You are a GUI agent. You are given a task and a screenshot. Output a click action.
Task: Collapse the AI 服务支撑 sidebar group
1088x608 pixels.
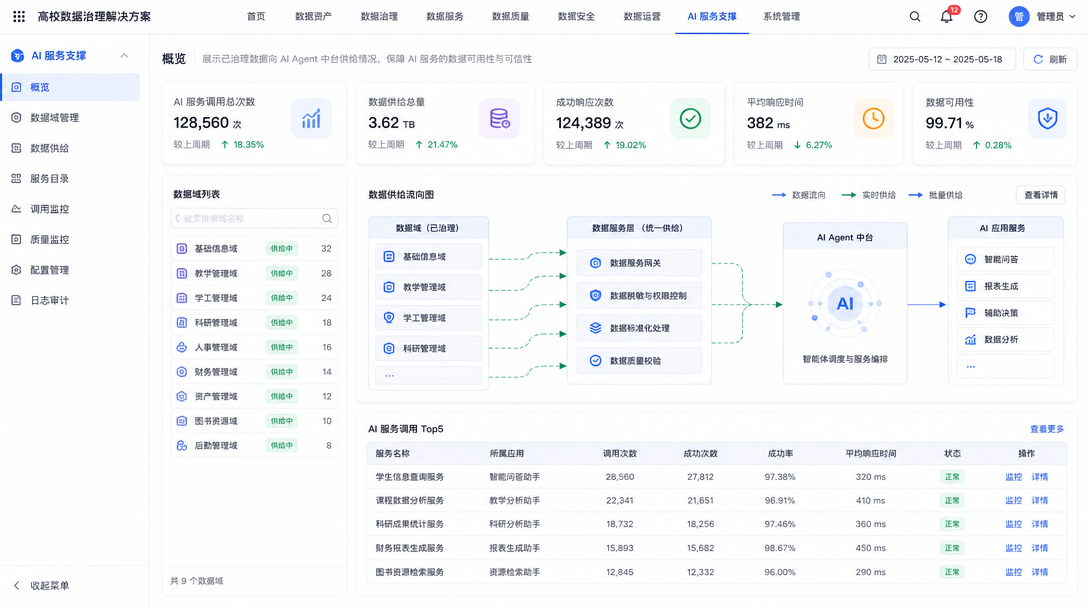[x=124, y=56]
